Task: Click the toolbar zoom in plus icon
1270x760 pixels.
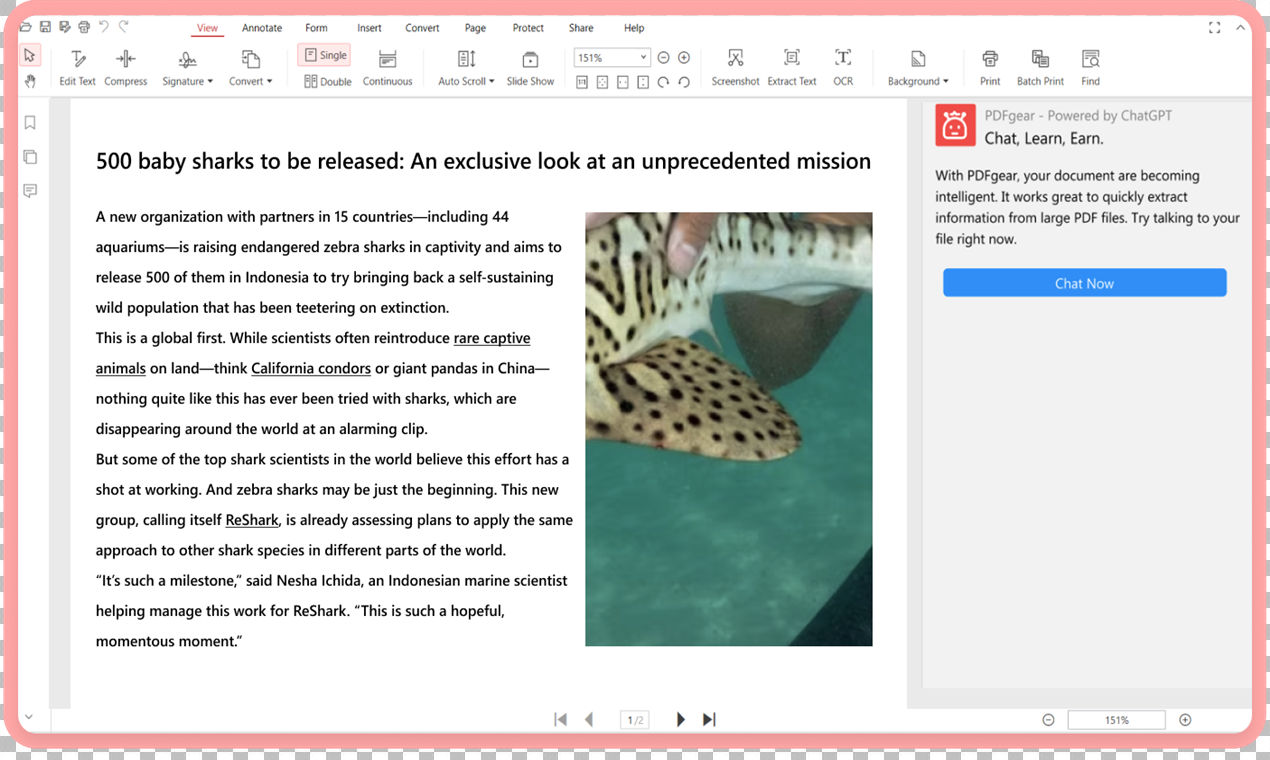Action: point(684,58)
